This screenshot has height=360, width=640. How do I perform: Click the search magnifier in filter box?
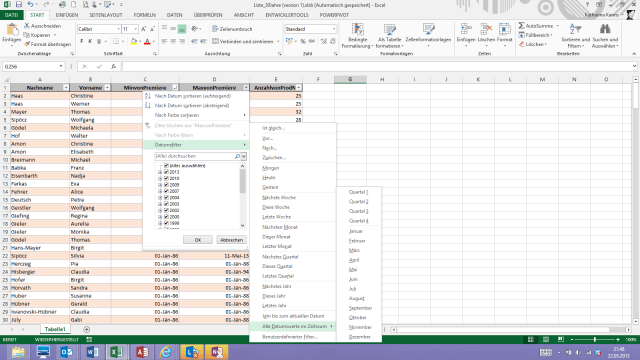point(237,156)
